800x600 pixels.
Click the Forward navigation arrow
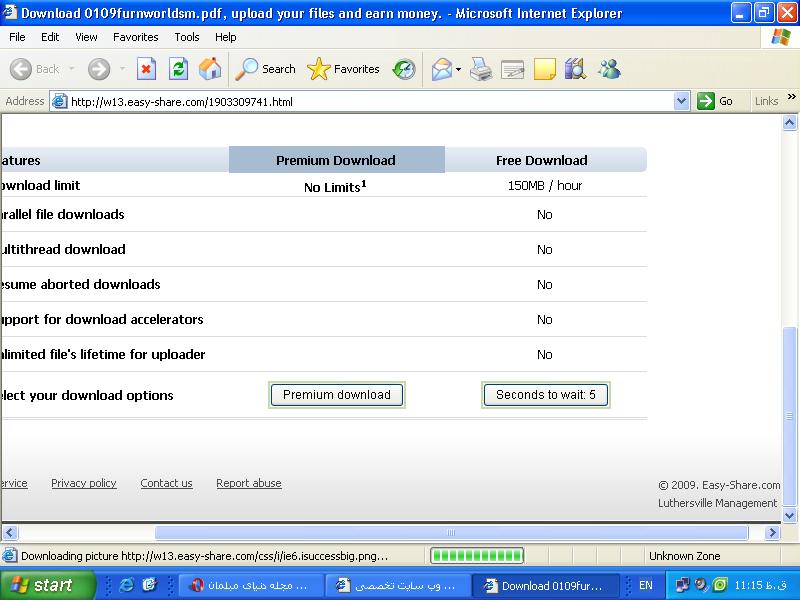click(99, 69)
